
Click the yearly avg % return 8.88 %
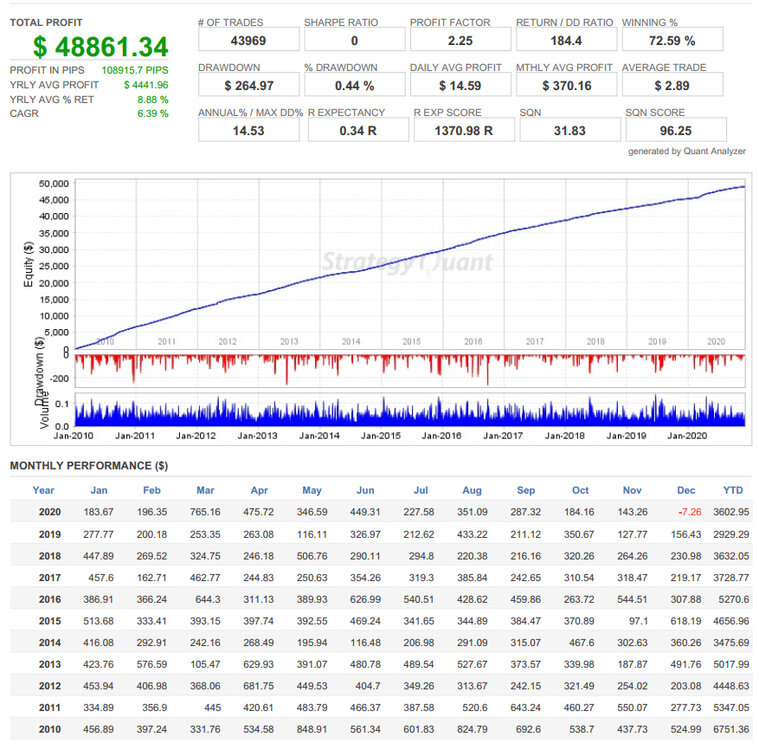click(x=153, y=100)
